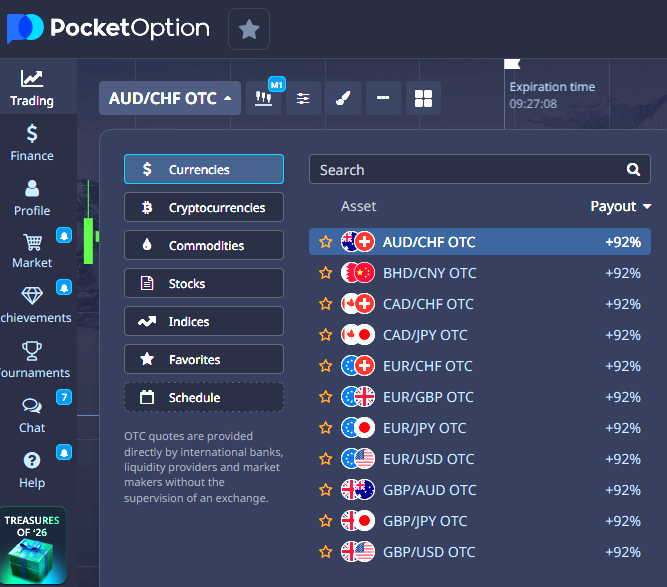The image size is (667, 587).
Task: Toggle favorite star for EUR/USD OTC
Action: pos(326,459)
